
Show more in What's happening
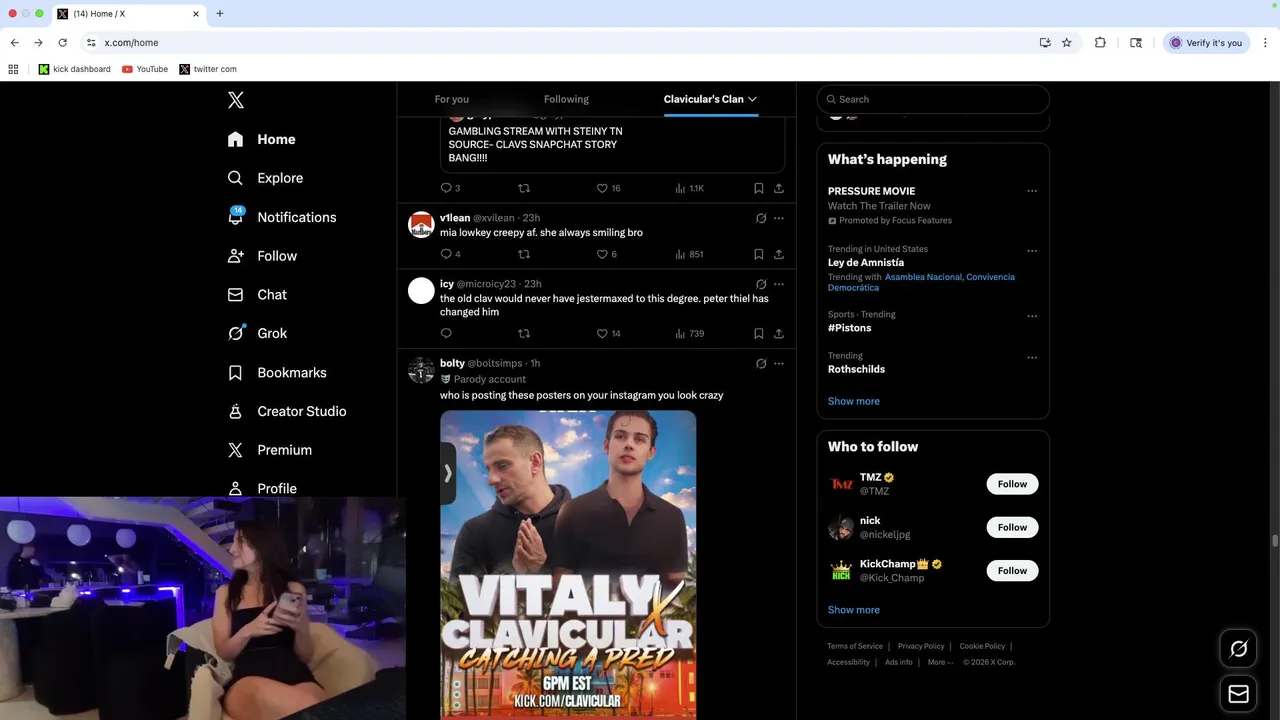point(853,401)
